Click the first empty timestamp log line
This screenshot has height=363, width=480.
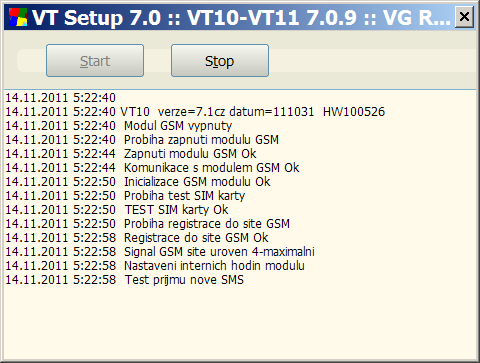60,98
